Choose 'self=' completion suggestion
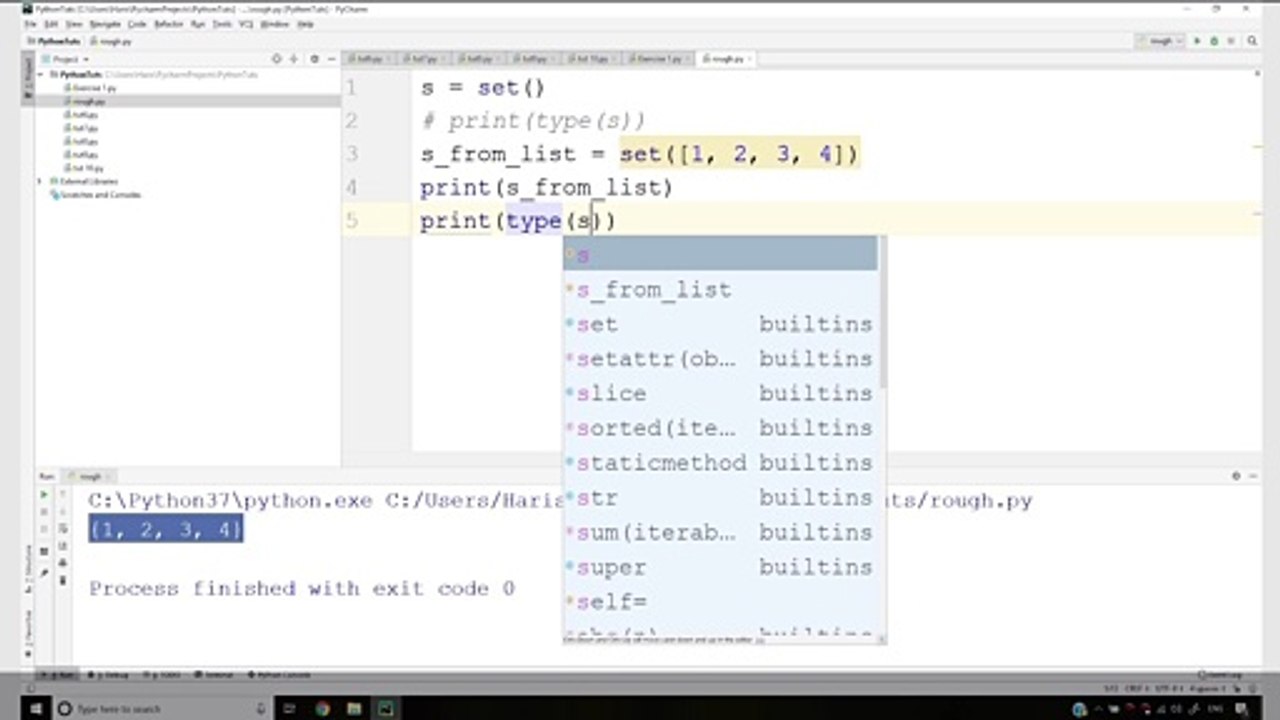This screenshot has height=720, width=1280. [720, 602]
